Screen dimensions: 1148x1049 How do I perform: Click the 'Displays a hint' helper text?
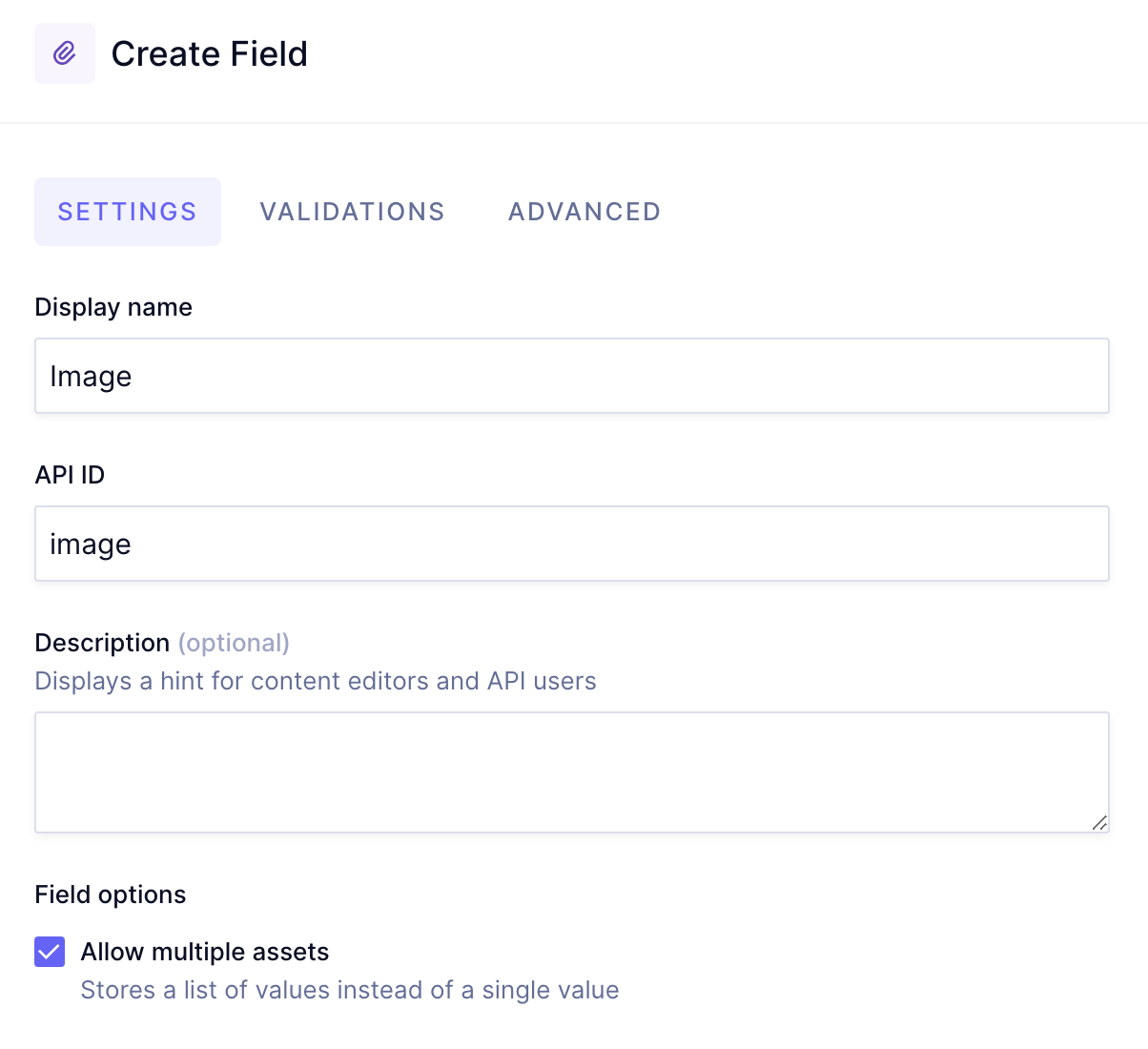[x=315, y=681]
